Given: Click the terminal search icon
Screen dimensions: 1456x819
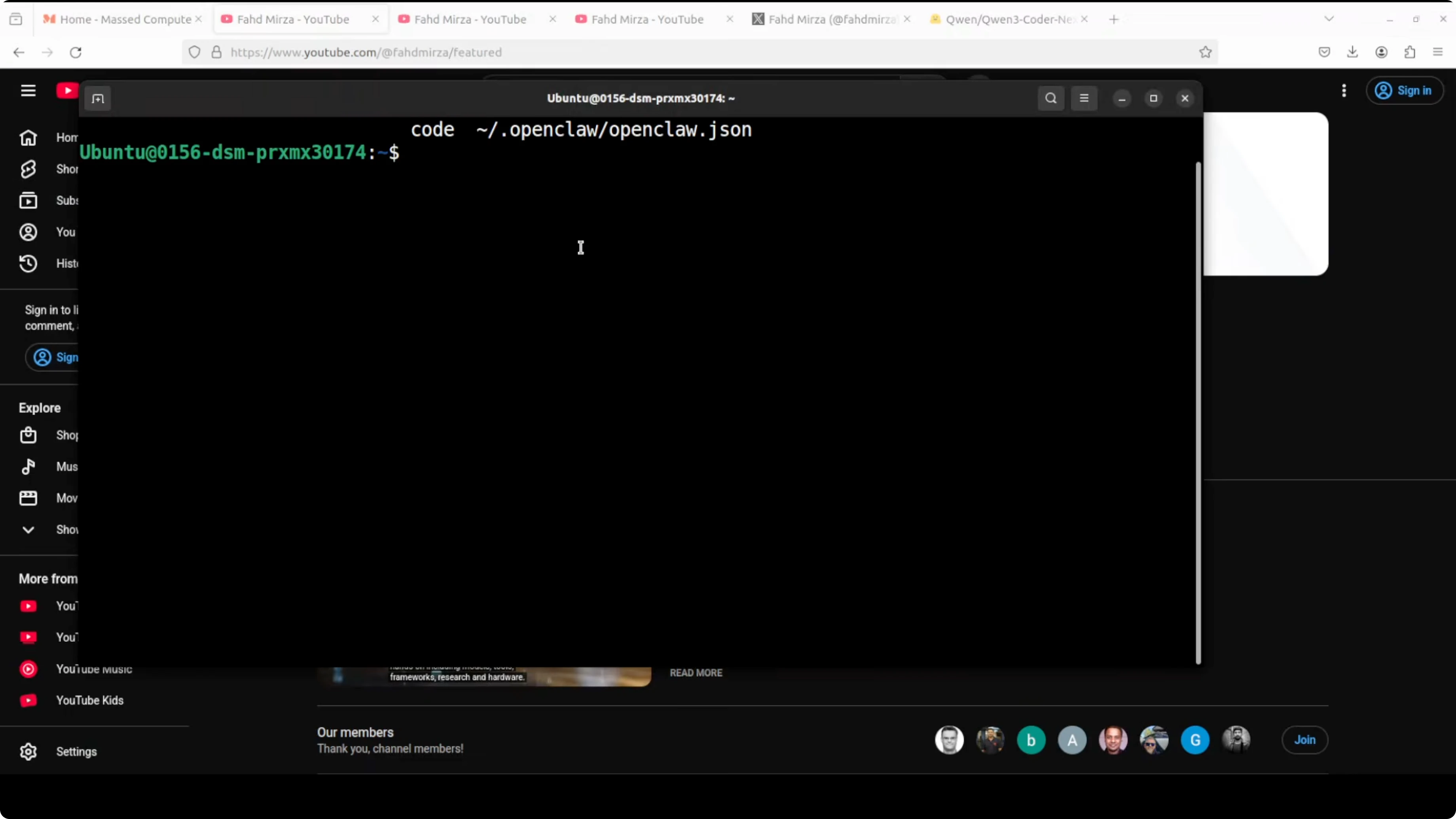Looking at the screenshot, I should point(1051,99).
